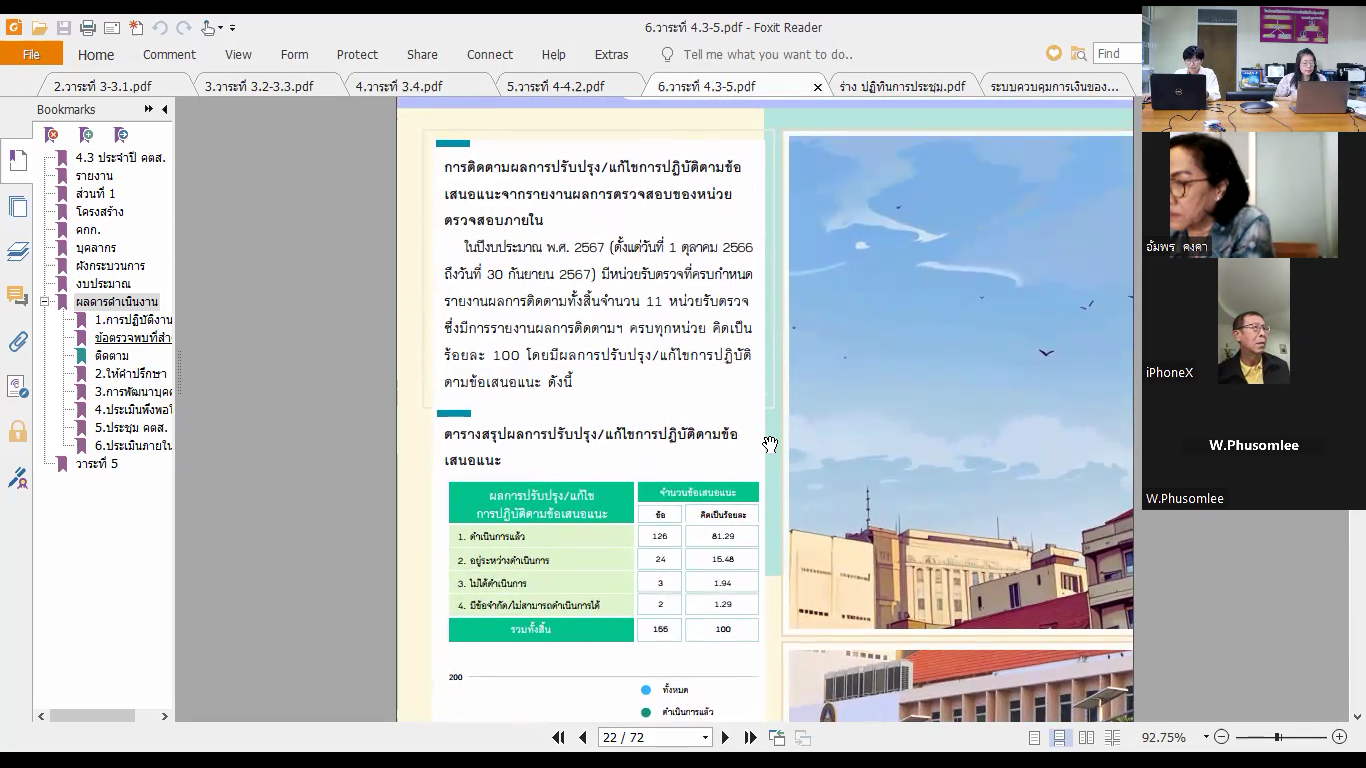The height and width of the screenshot is (768, 1366).
Task: Open the Security lock panel
Action: pyautogui.click(x=17, y=432)
